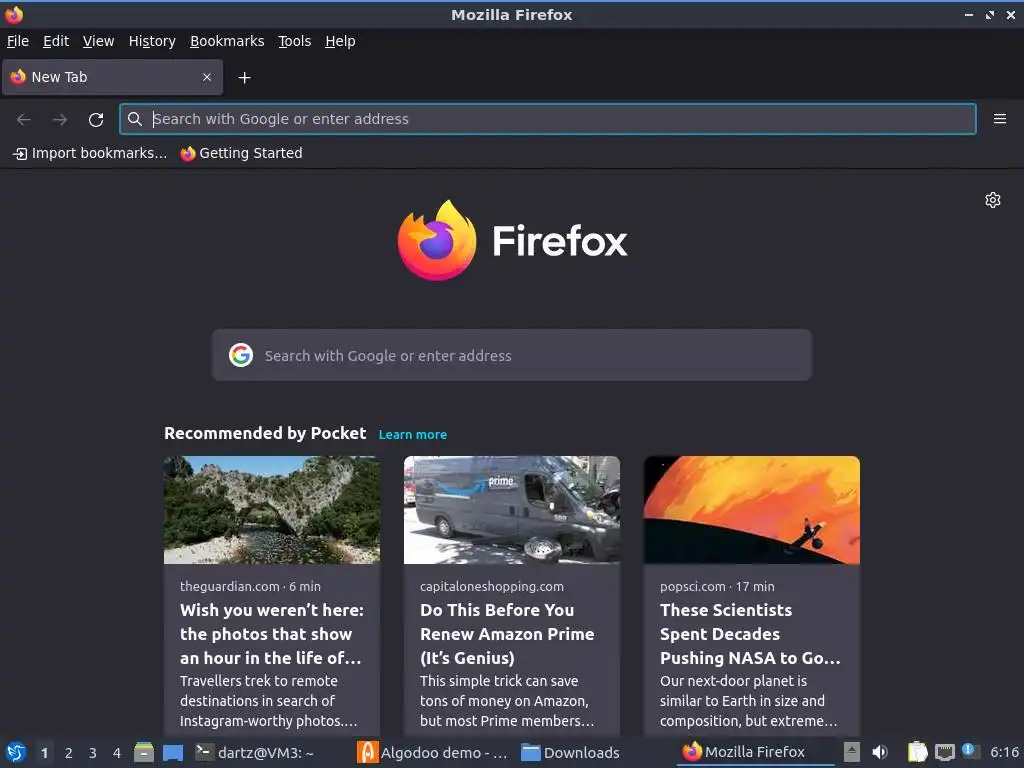
Task: Switch to workspace 2
Action: pyautogui.click(x=69, y=753)
